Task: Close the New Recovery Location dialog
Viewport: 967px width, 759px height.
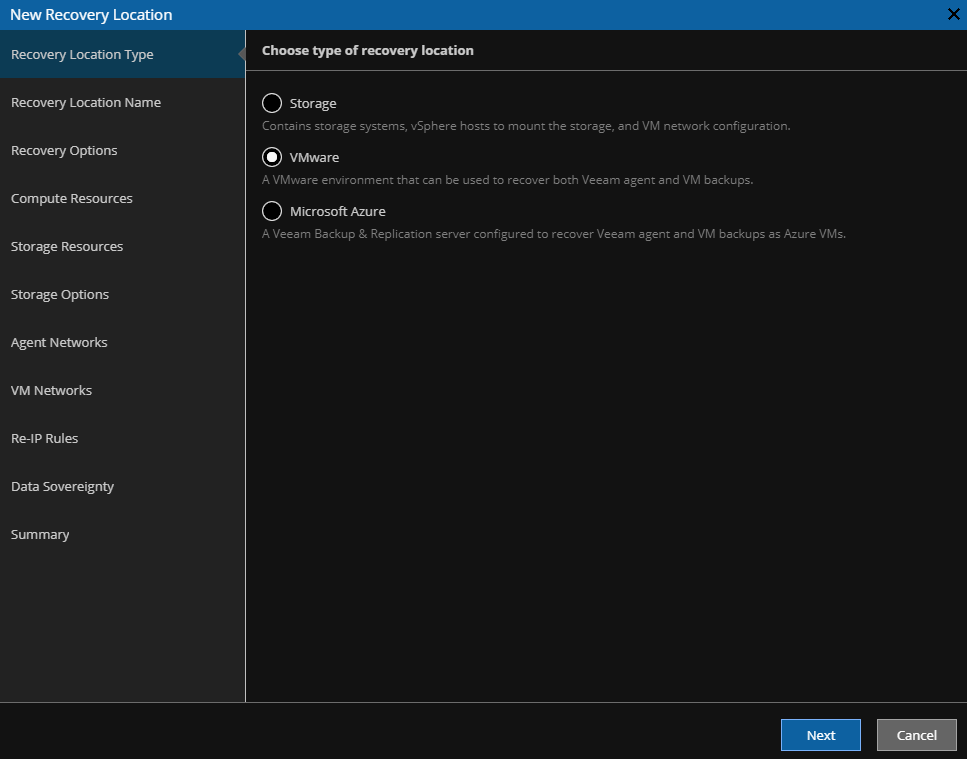Action: 953,14
